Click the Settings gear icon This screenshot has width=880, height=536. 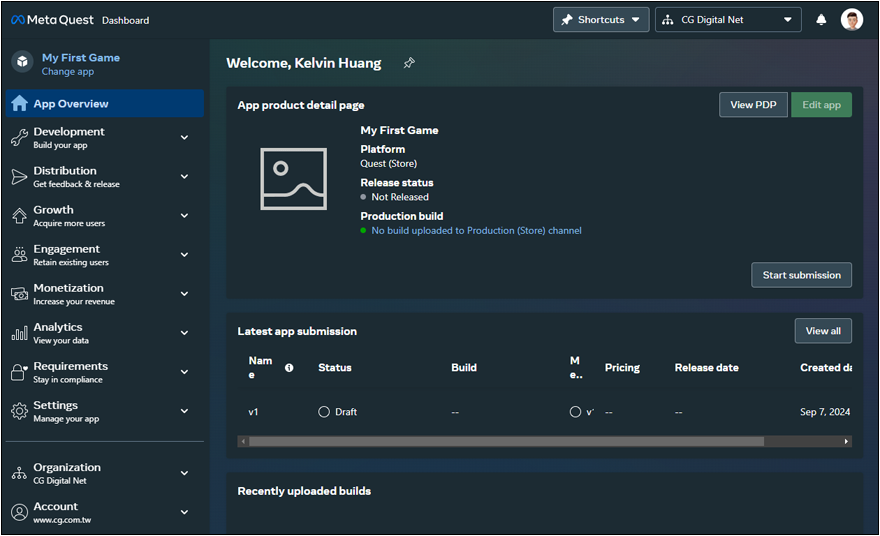(20, 411)
